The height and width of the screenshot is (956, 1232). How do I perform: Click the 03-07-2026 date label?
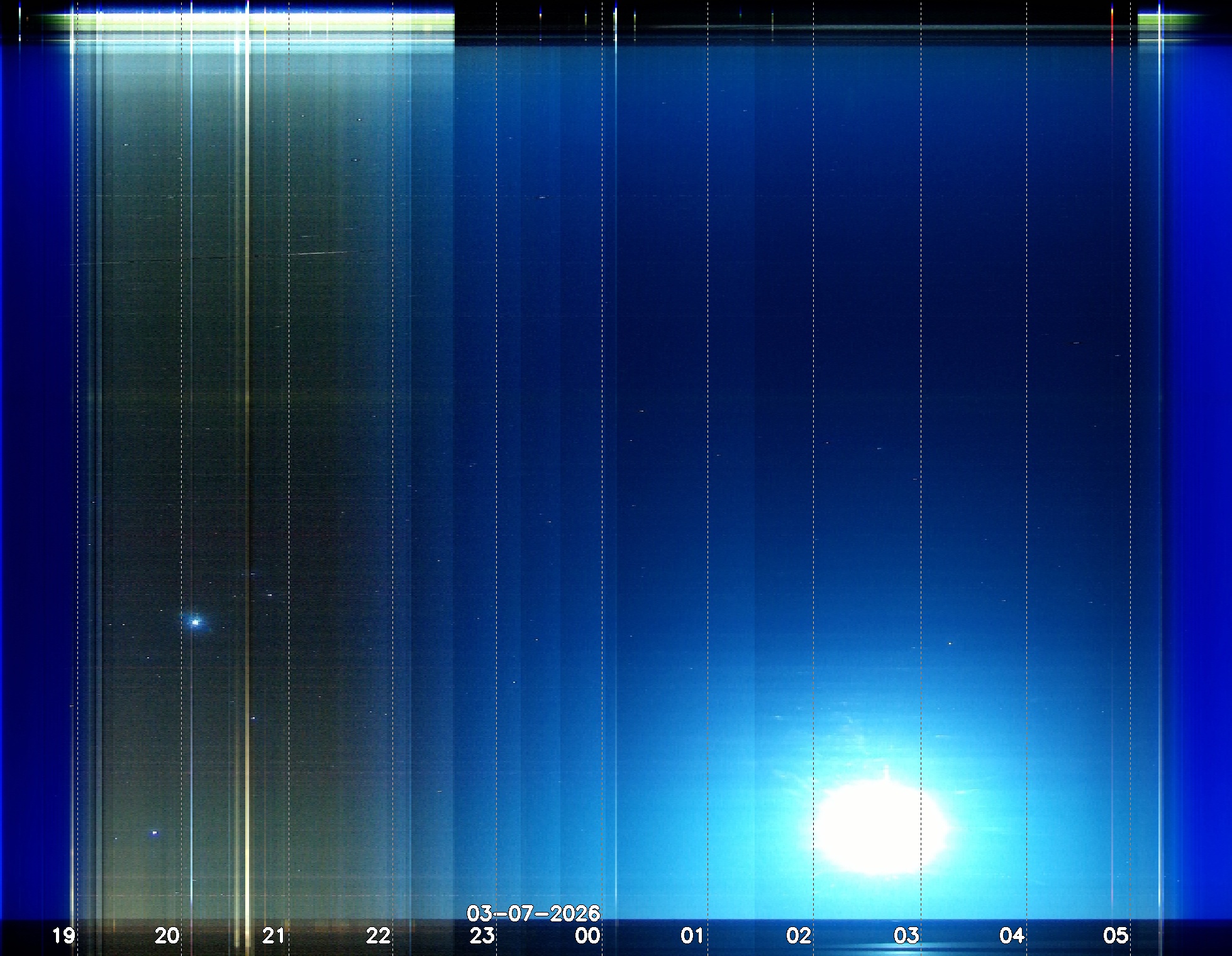click(x=533, y=913)
